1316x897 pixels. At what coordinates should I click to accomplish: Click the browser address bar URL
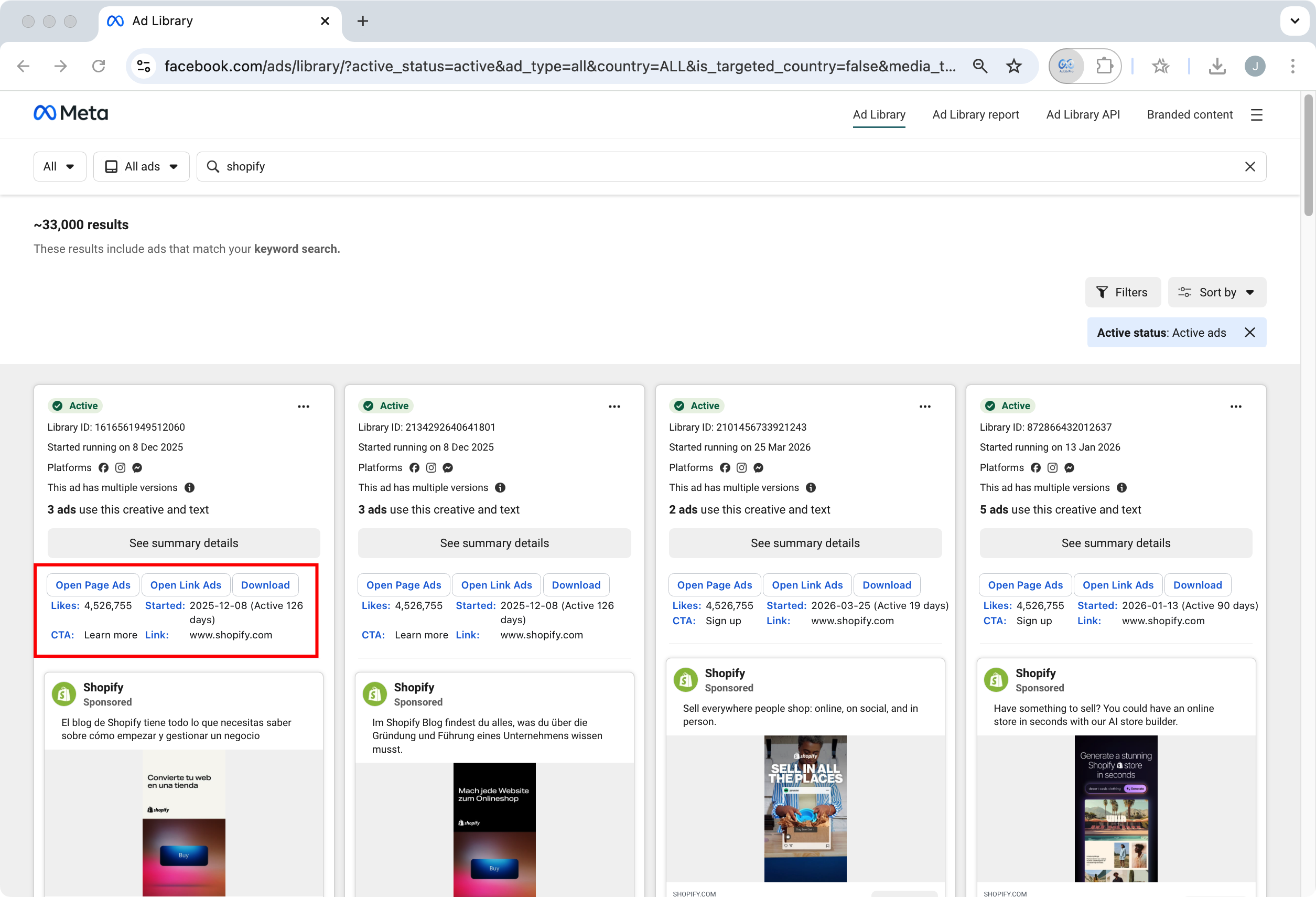point(559,66)
